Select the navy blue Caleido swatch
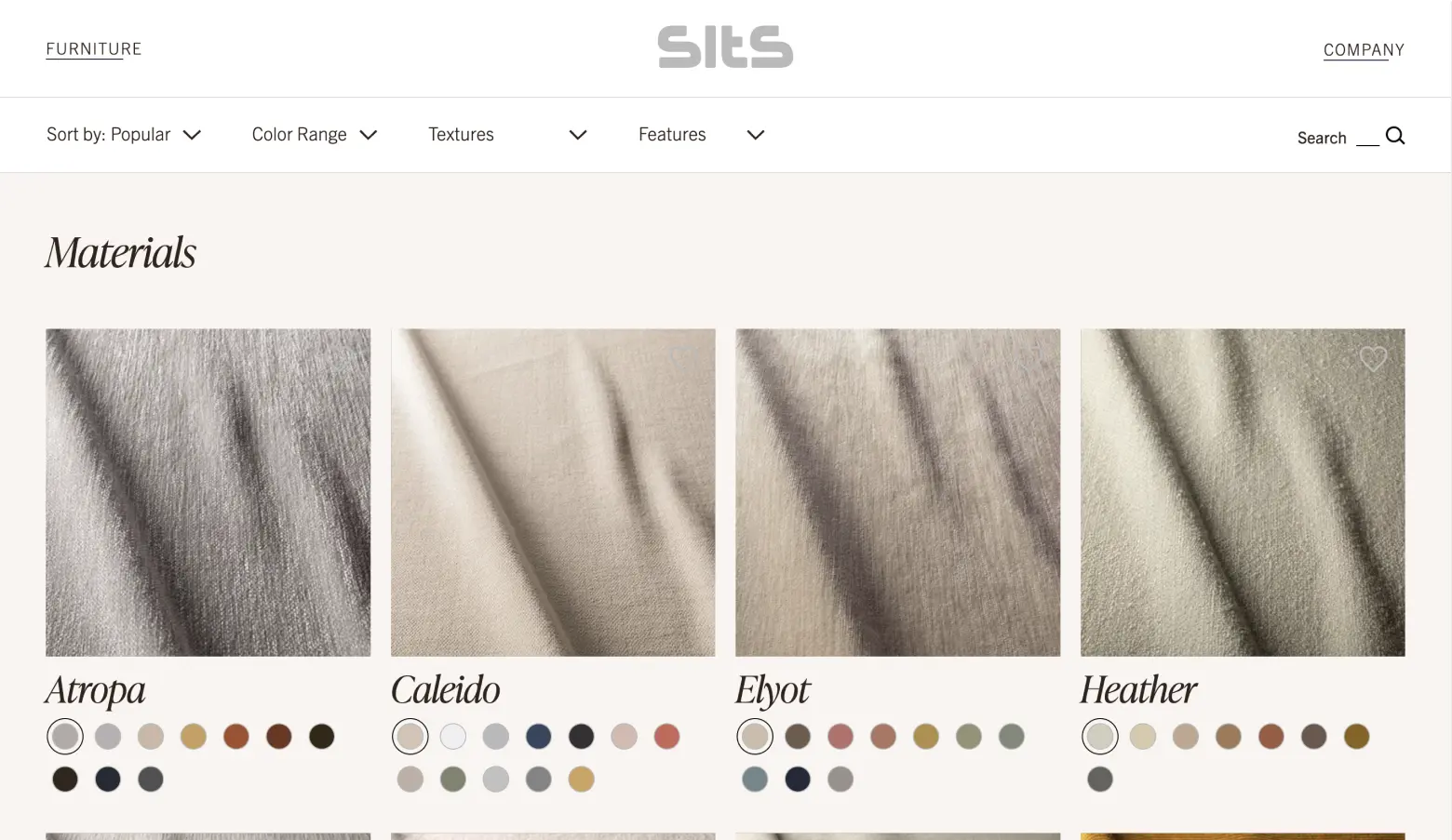The width and height of the screenshot is (1452, 840). tap(539, 737)
